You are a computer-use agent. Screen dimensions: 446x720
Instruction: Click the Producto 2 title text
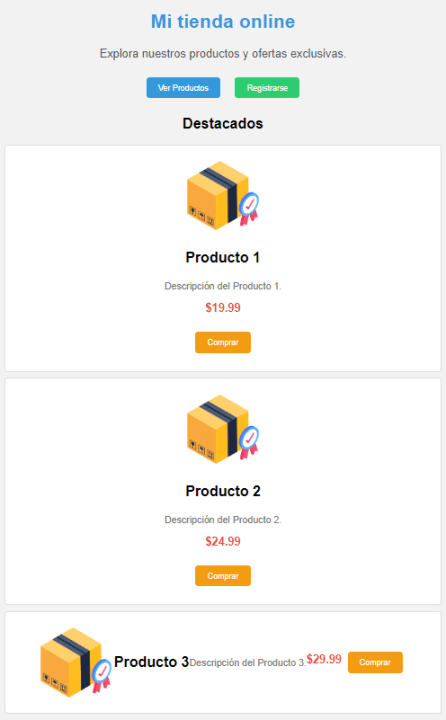coord(223,491)
